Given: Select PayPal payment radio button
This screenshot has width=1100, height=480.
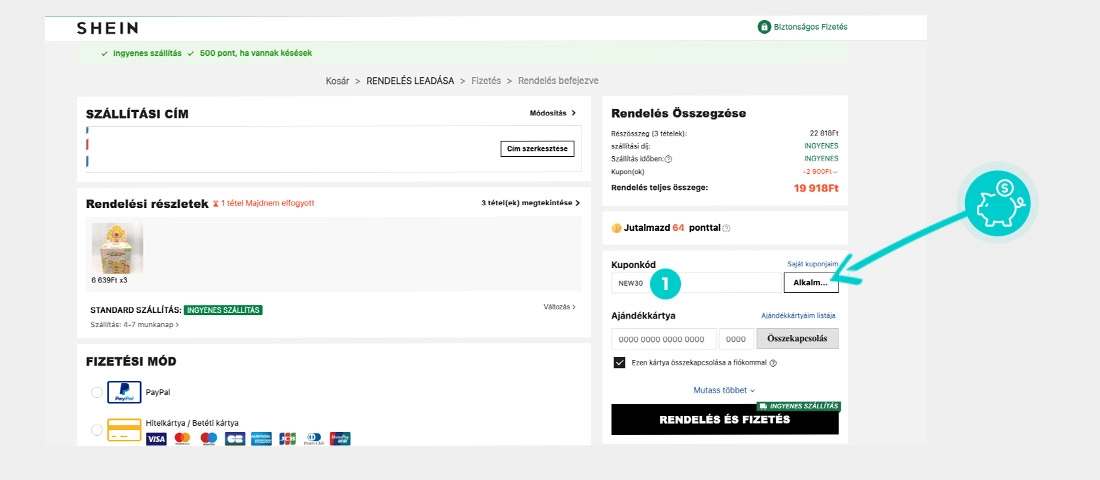Looking at the screenshot, I should (x=97, y=392).
